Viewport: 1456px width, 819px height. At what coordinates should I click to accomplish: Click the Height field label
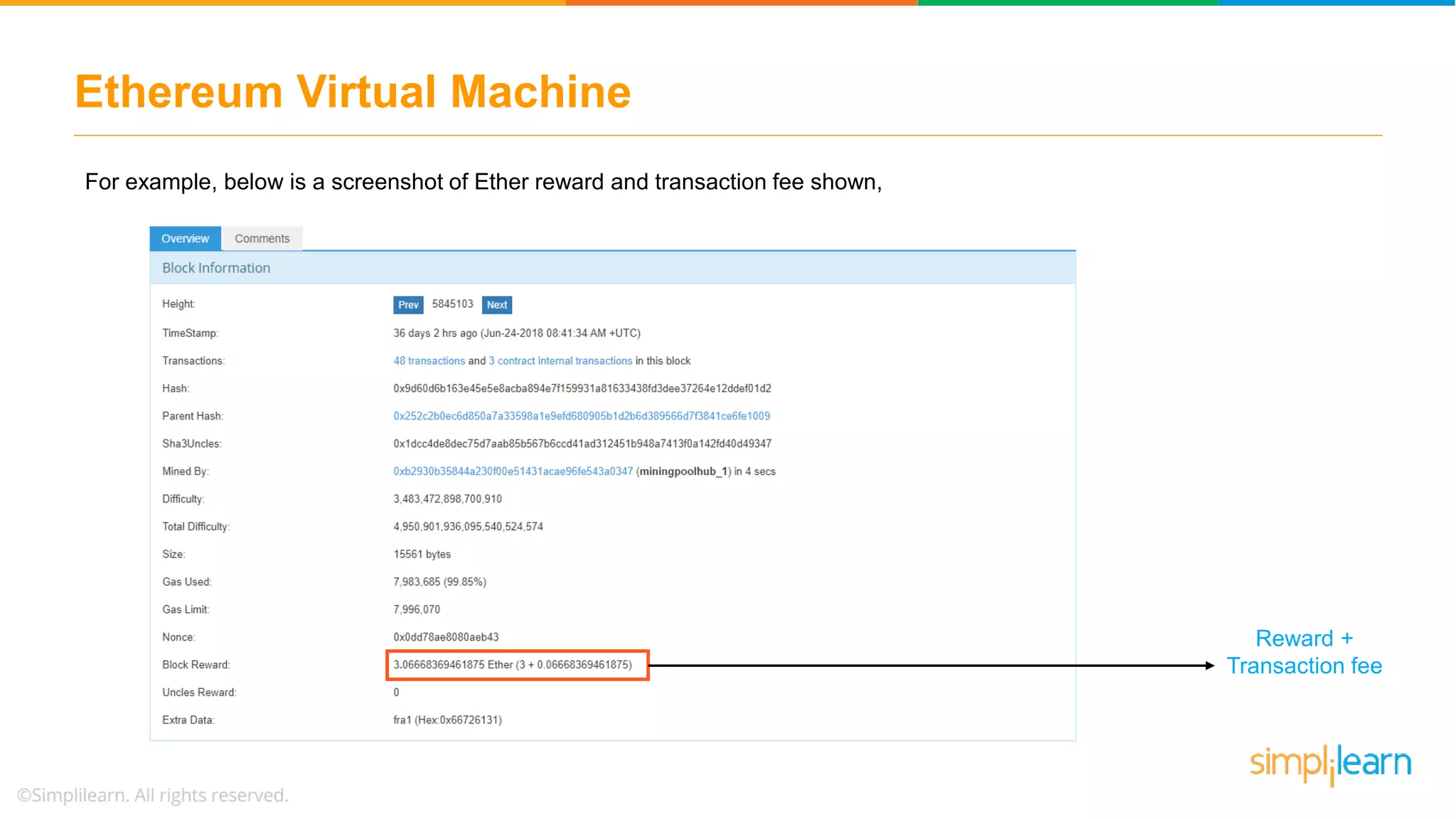(x=178, y=304)
